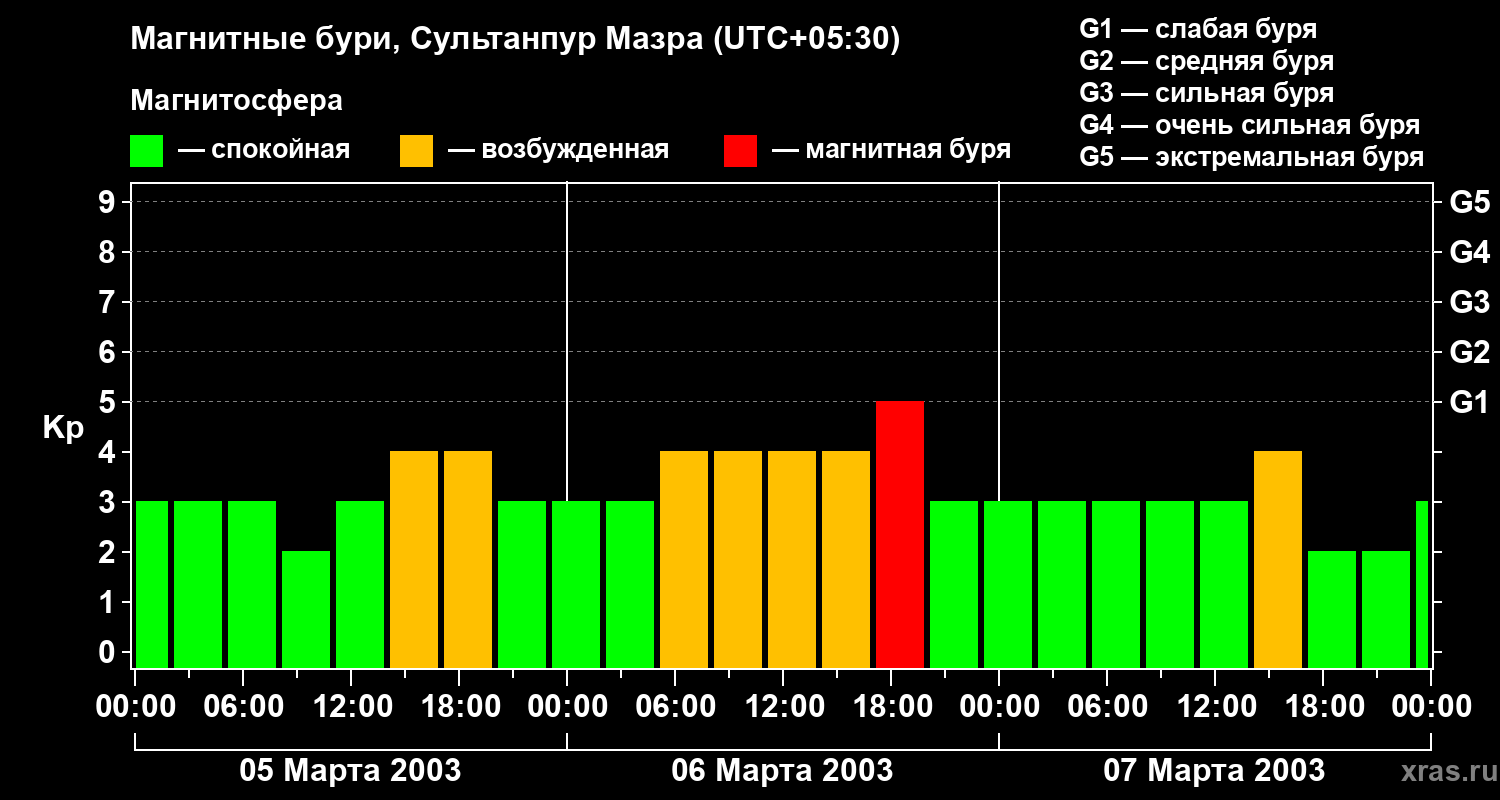Image resolution: width=1500 pixels, height=800 pixels.
Task: Select the «Магнитосфера» heading
Action: click(x=236, y=101)
